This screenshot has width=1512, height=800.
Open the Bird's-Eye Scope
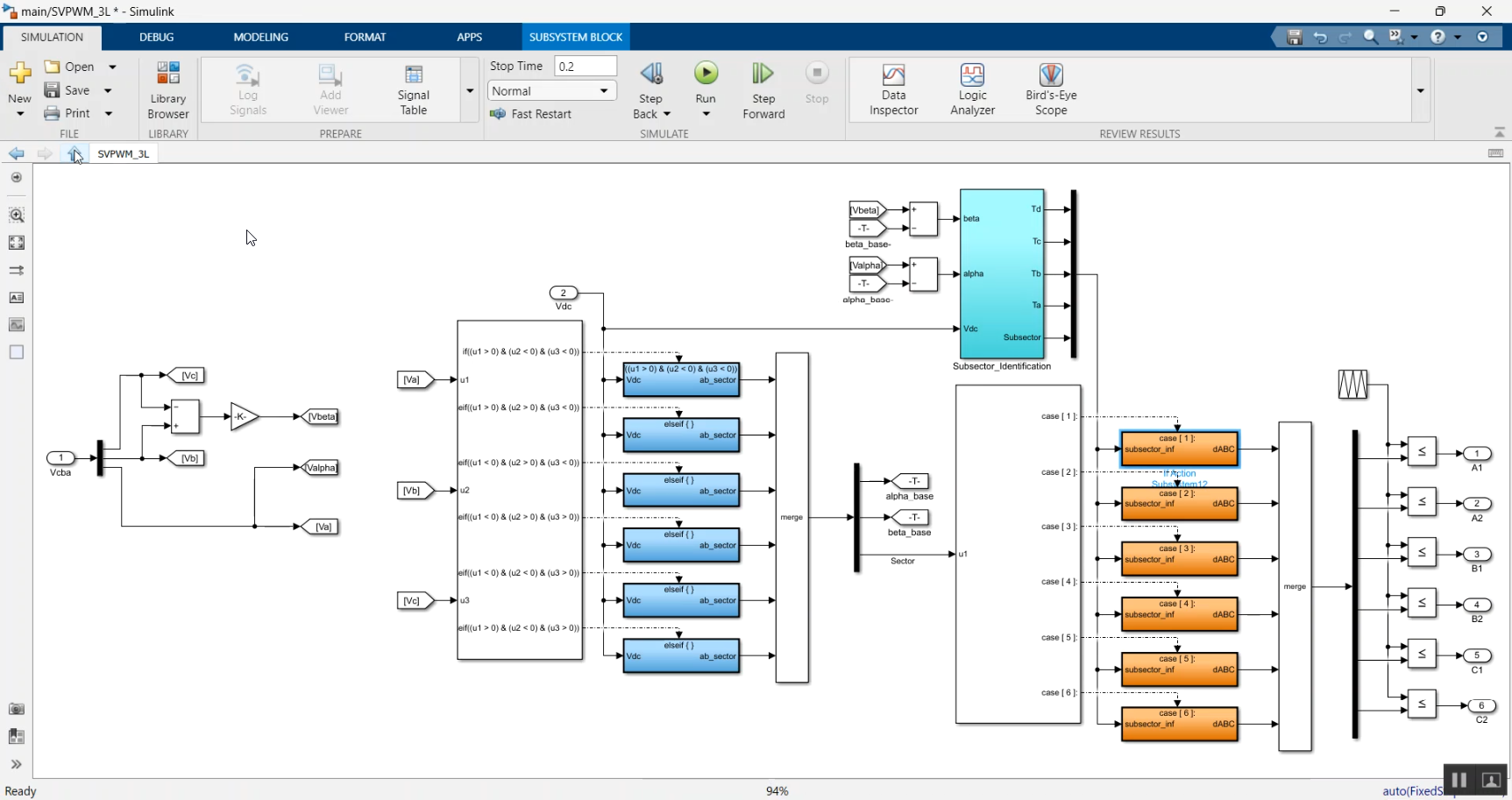(x=1051, y=89)
